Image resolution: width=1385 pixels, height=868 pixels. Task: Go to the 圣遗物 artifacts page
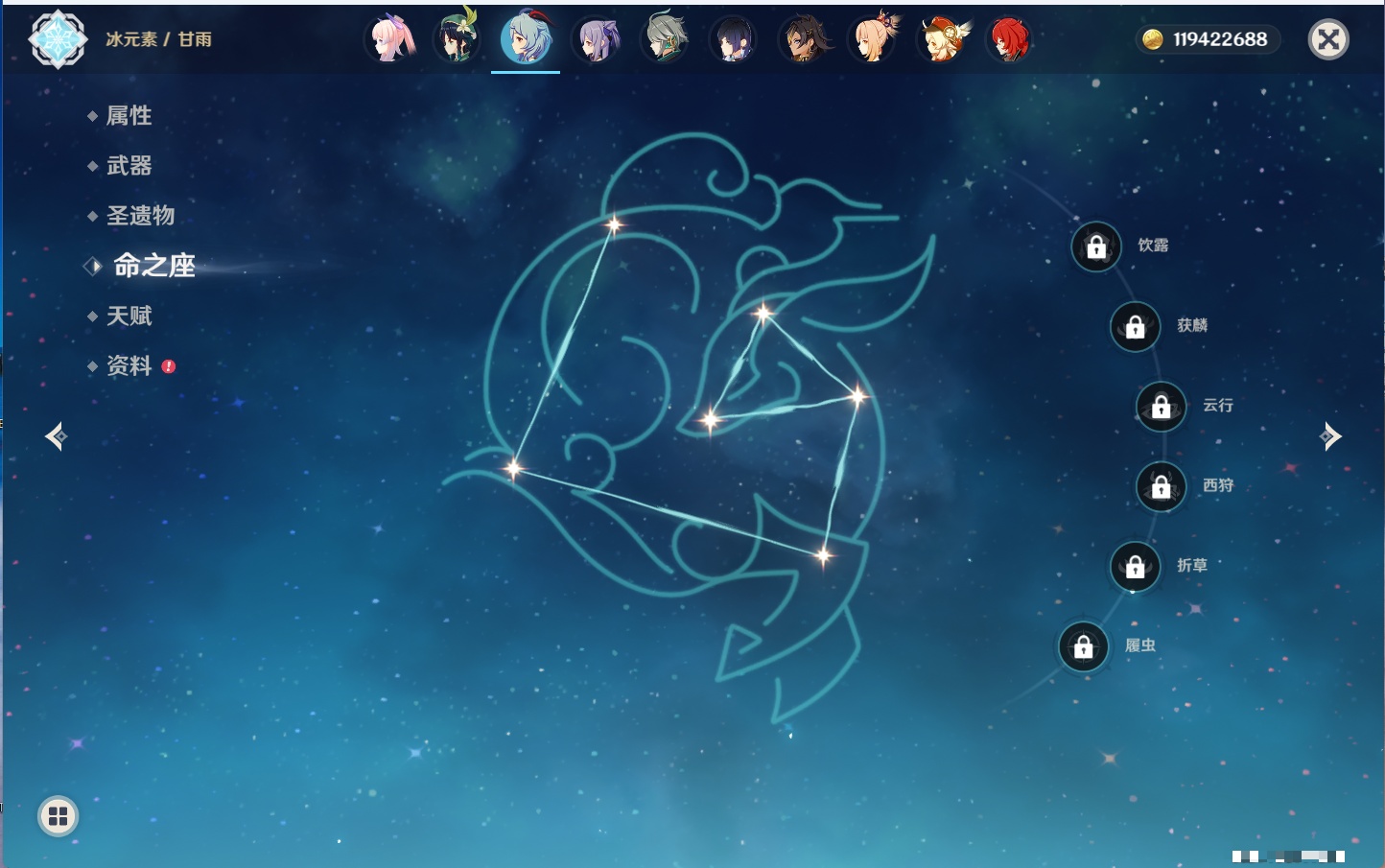point(140,216)
